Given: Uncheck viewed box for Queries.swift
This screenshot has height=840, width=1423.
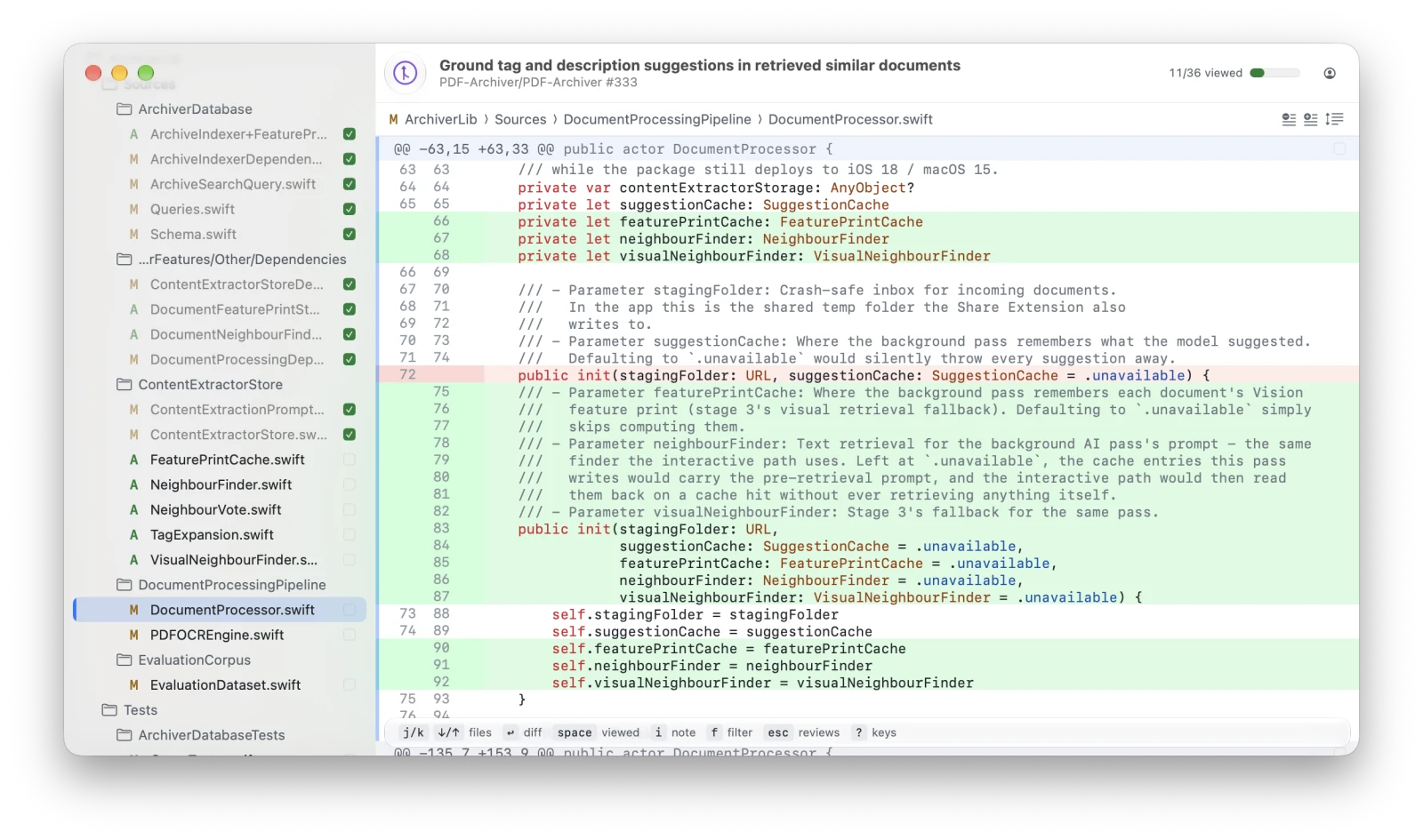Looking at the screenshot, I should 350,209.
